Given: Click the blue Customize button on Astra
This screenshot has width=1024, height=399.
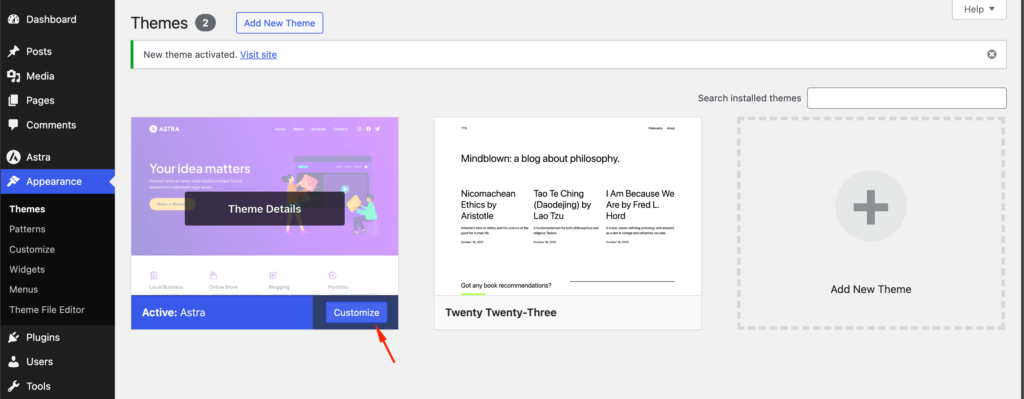Looking at the screenshot, I should tap(357, 312).
